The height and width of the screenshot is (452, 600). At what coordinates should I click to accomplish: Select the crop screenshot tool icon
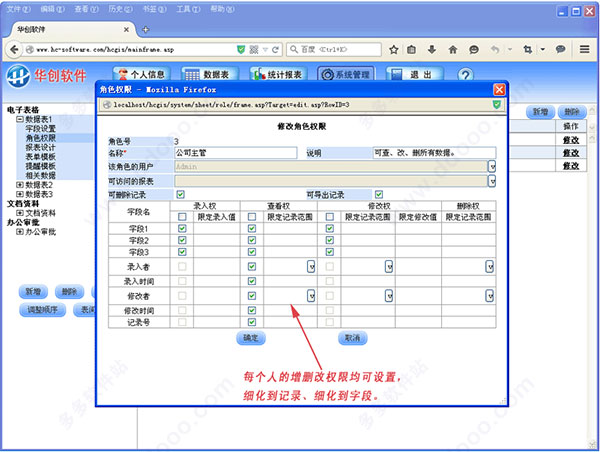pyautogui.click(x=528, y=49)
